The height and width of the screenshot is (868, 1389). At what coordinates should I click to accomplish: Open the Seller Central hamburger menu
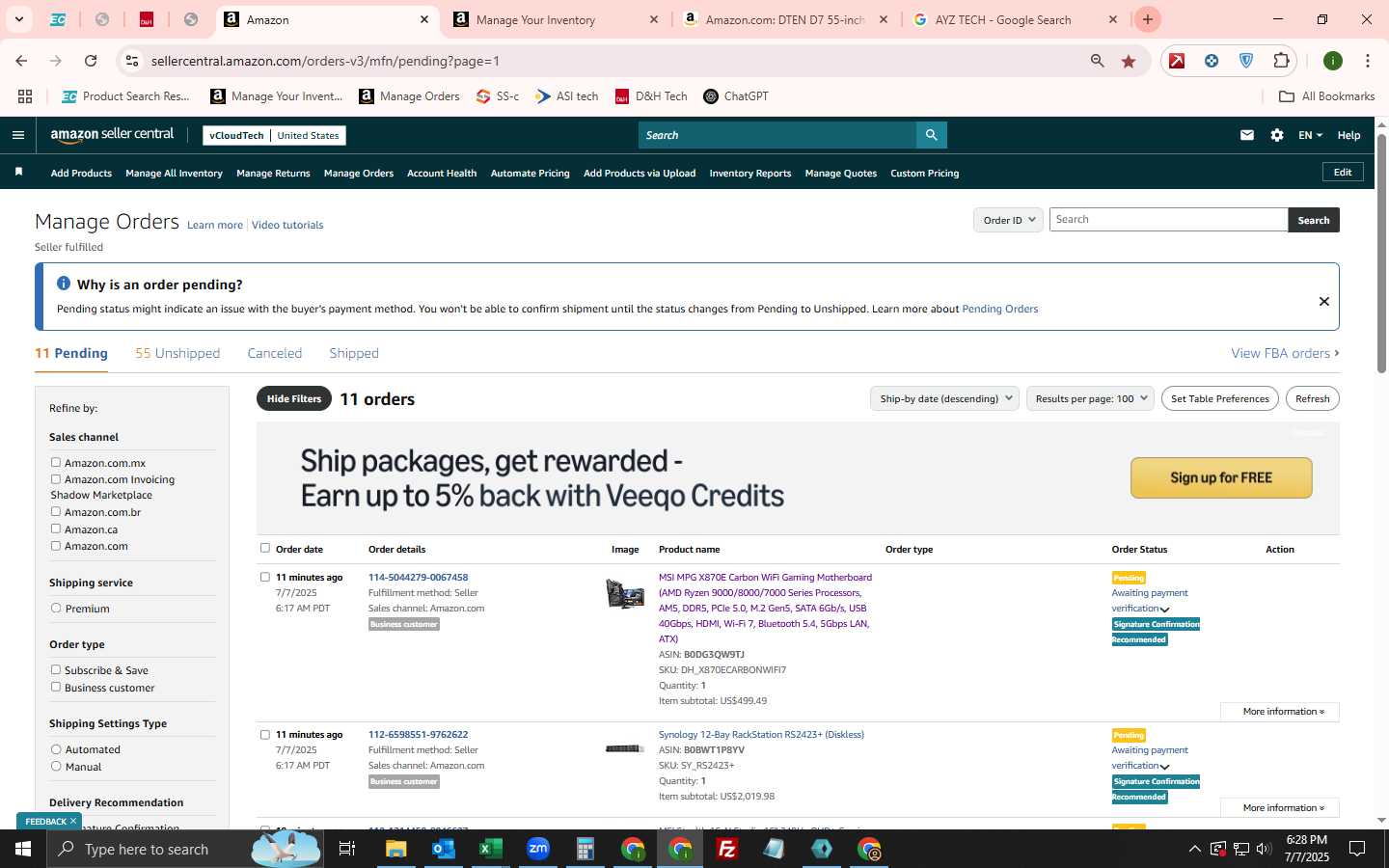pyautogui.click(x=17, y=135)
